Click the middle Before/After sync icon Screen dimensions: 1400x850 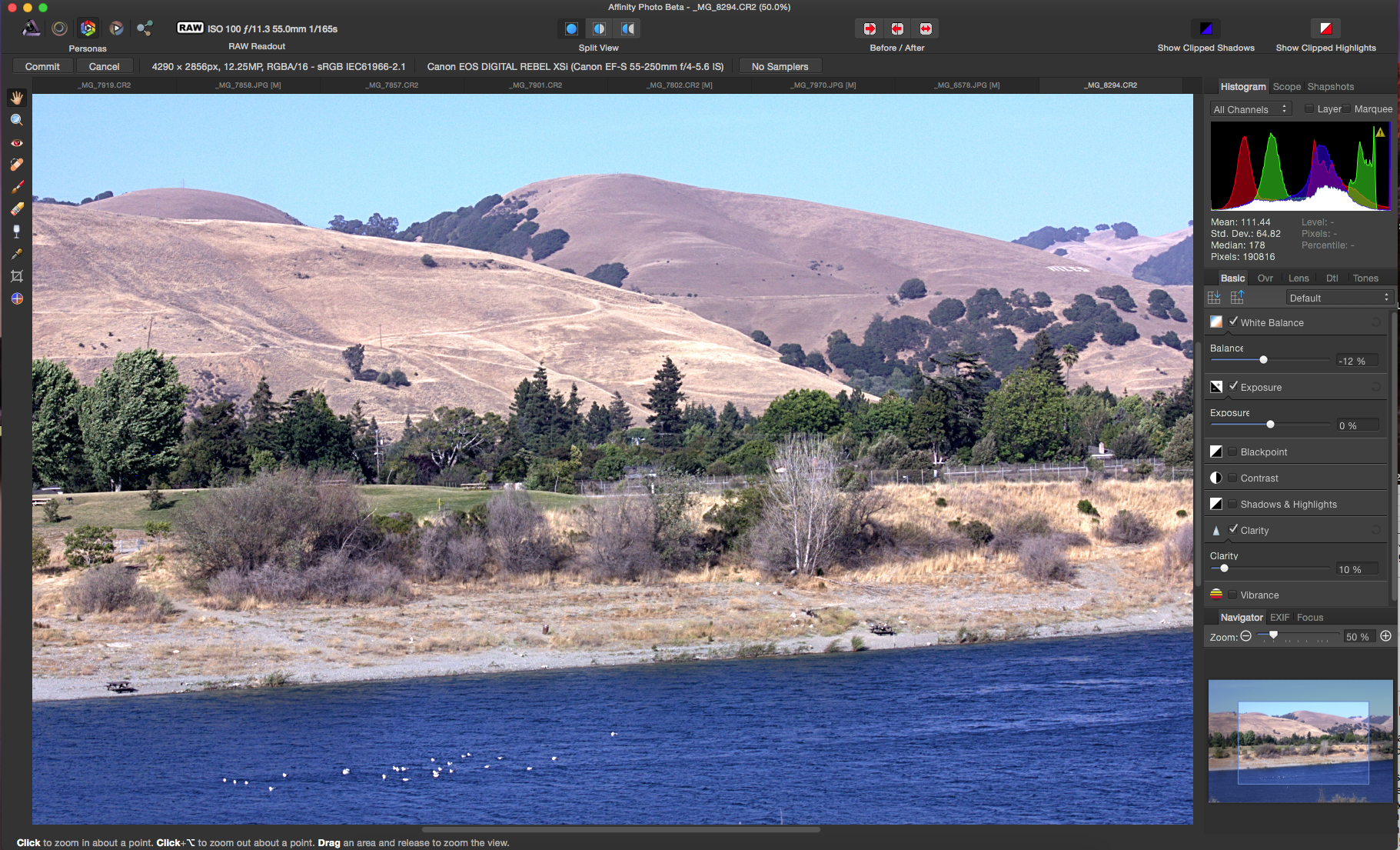tap(897, 28)
